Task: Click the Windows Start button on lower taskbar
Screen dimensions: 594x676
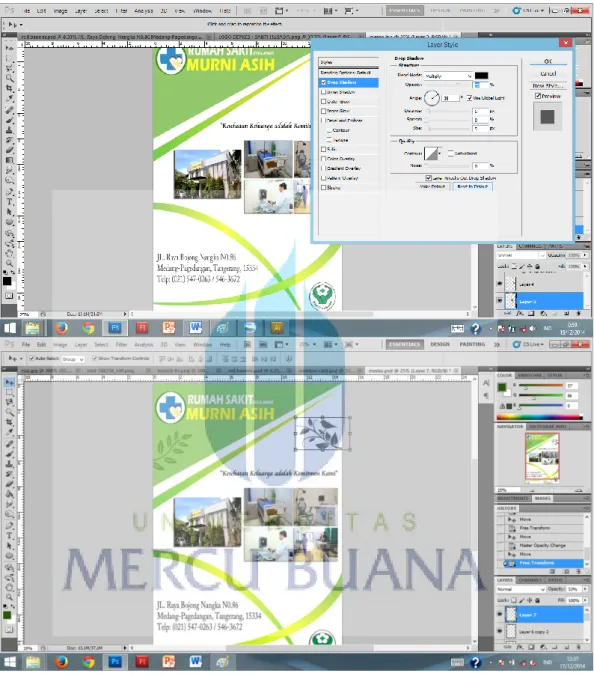Action: 9,662
